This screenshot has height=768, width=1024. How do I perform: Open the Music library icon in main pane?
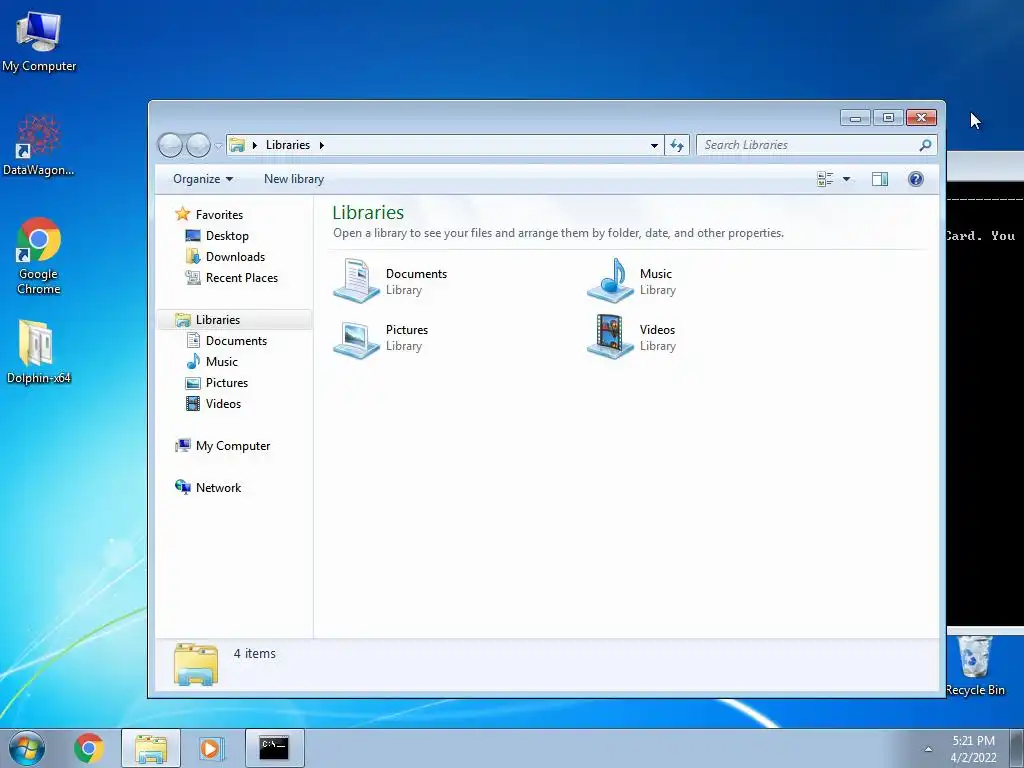[x=610, y=281]
